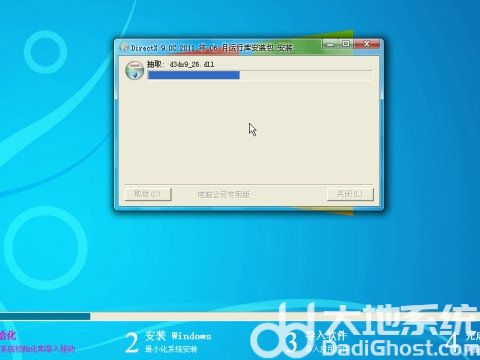Select step 3 导入软件 label
Screen dimensions: 480x360
click(326, 335)
